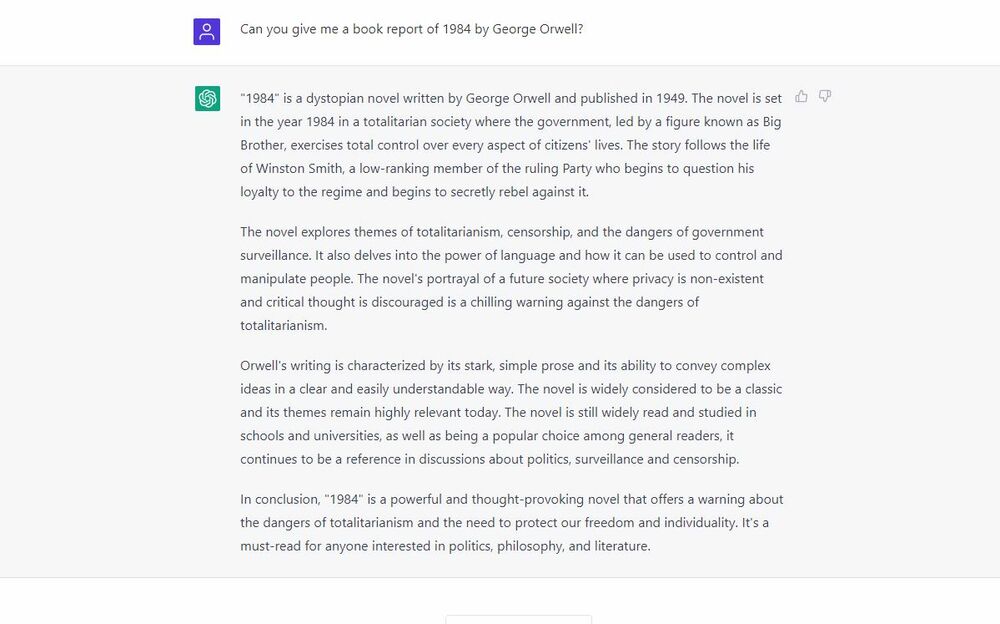Image resolution: width=1000 pixels, height=624 pixels.
Task: Click the green ChatGPT logo avatar
Action: pyautogui.click(x=207, y=98)
